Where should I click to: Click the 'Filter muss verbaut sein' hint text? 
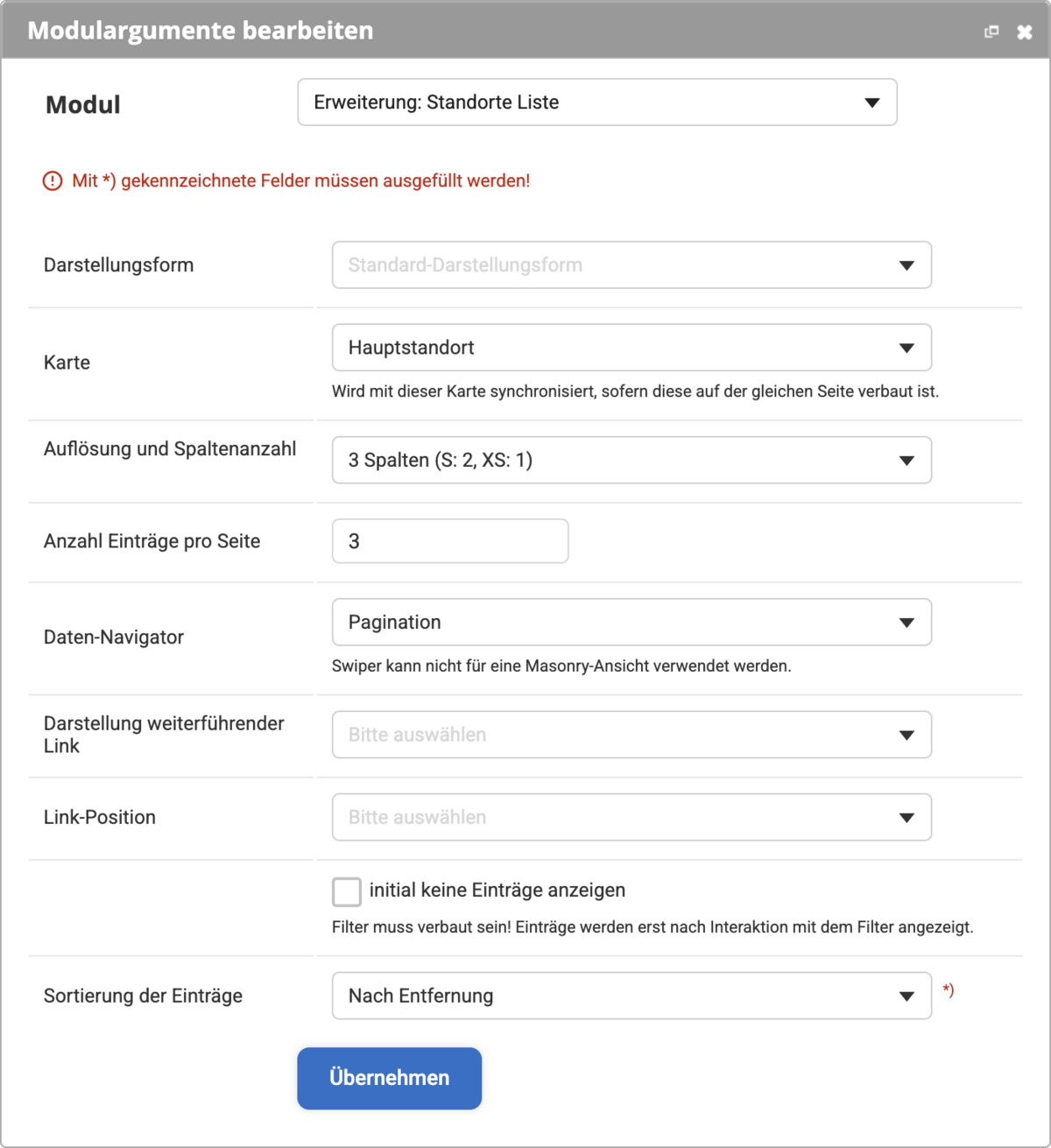pos(652,927)
